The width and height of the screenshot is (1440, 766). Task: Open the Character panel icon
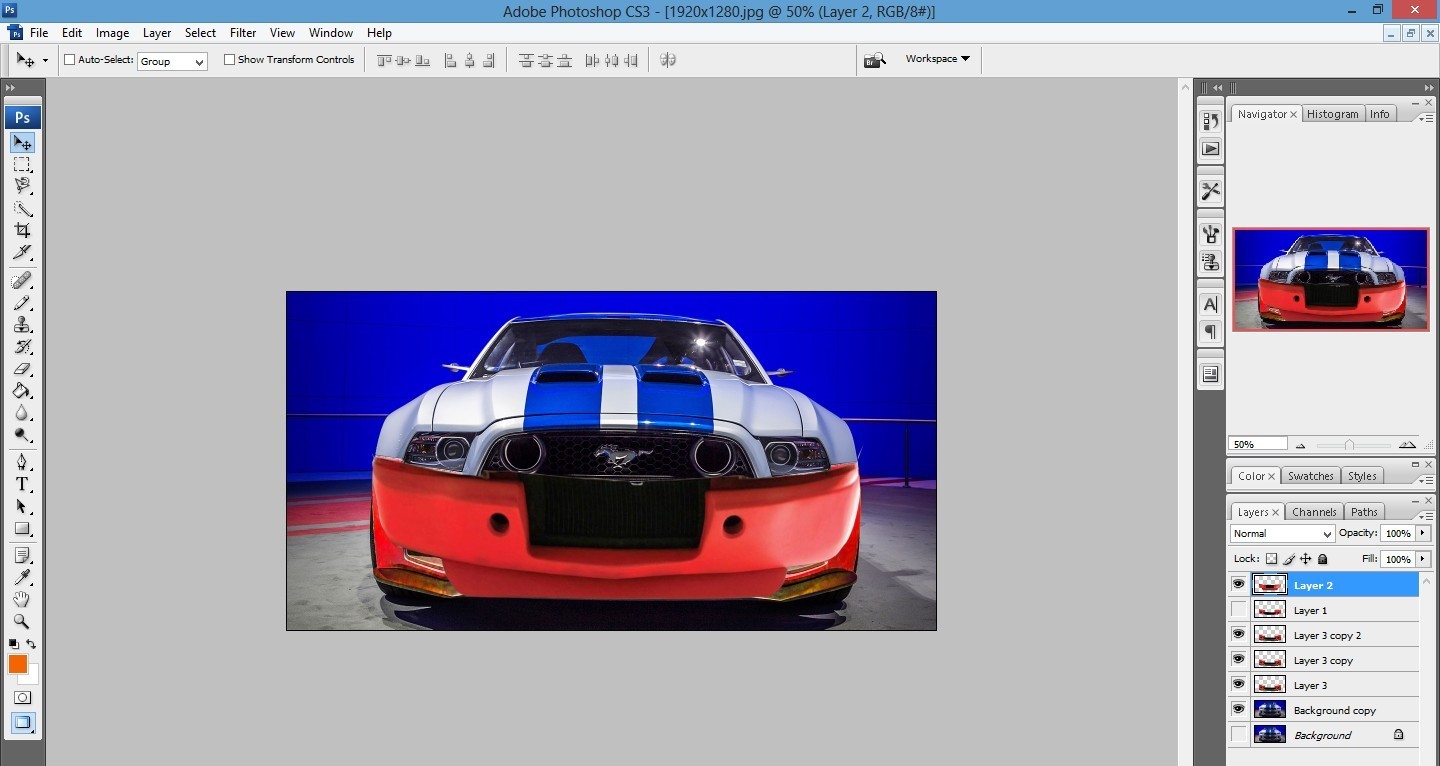pos(1210,304)
